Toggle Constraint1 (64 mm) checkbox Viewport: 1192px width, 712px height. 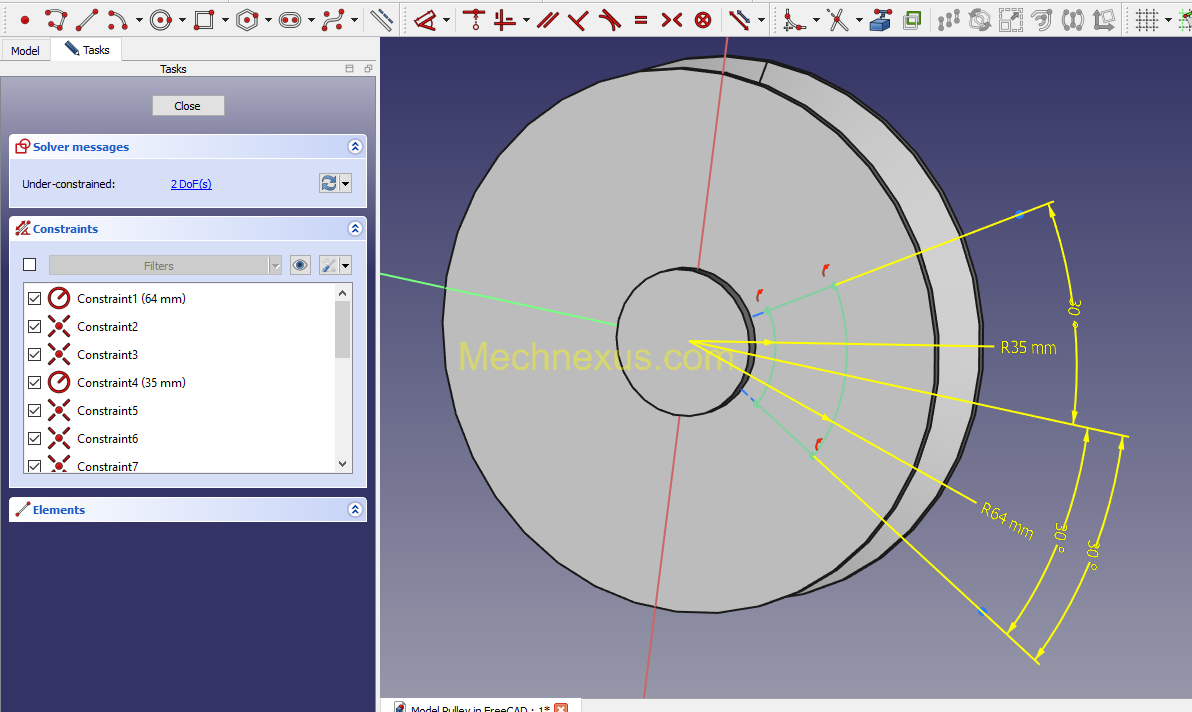(x=34, y=299)
